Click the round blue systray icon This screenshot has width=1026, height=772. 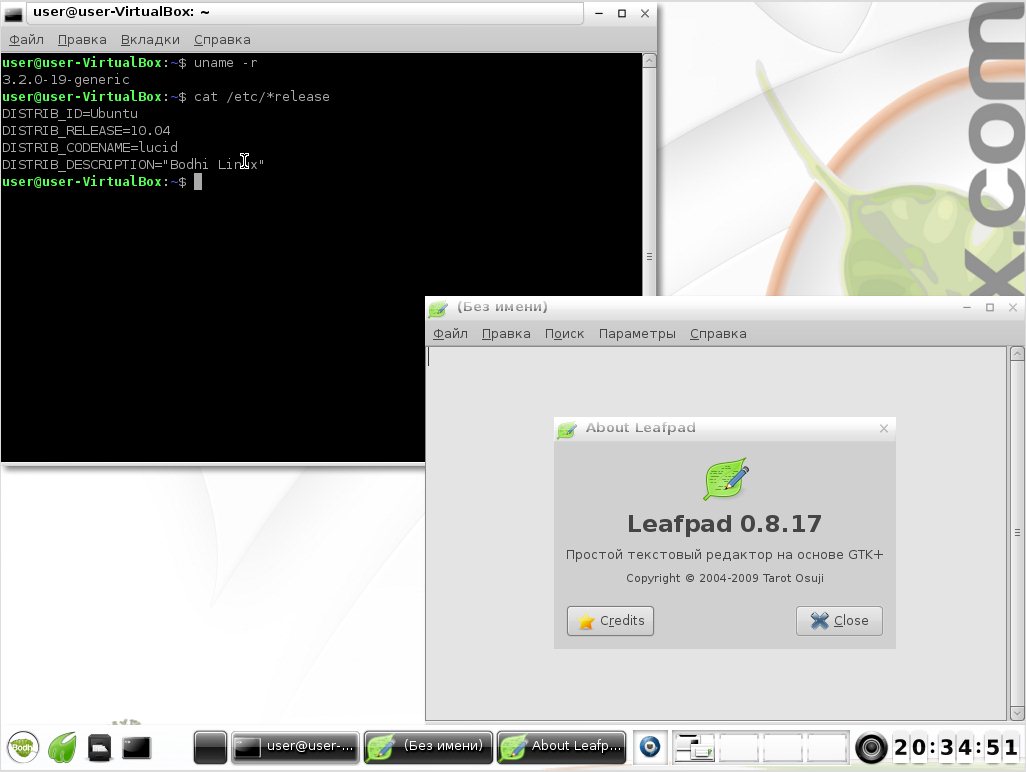[x=651, y=747]
